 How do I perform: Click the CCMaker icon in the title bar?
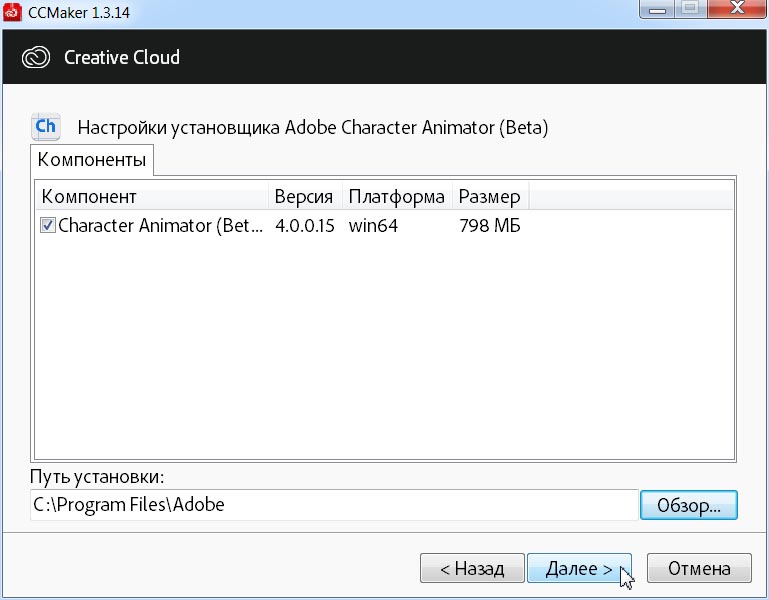click(x=12, y=11)
